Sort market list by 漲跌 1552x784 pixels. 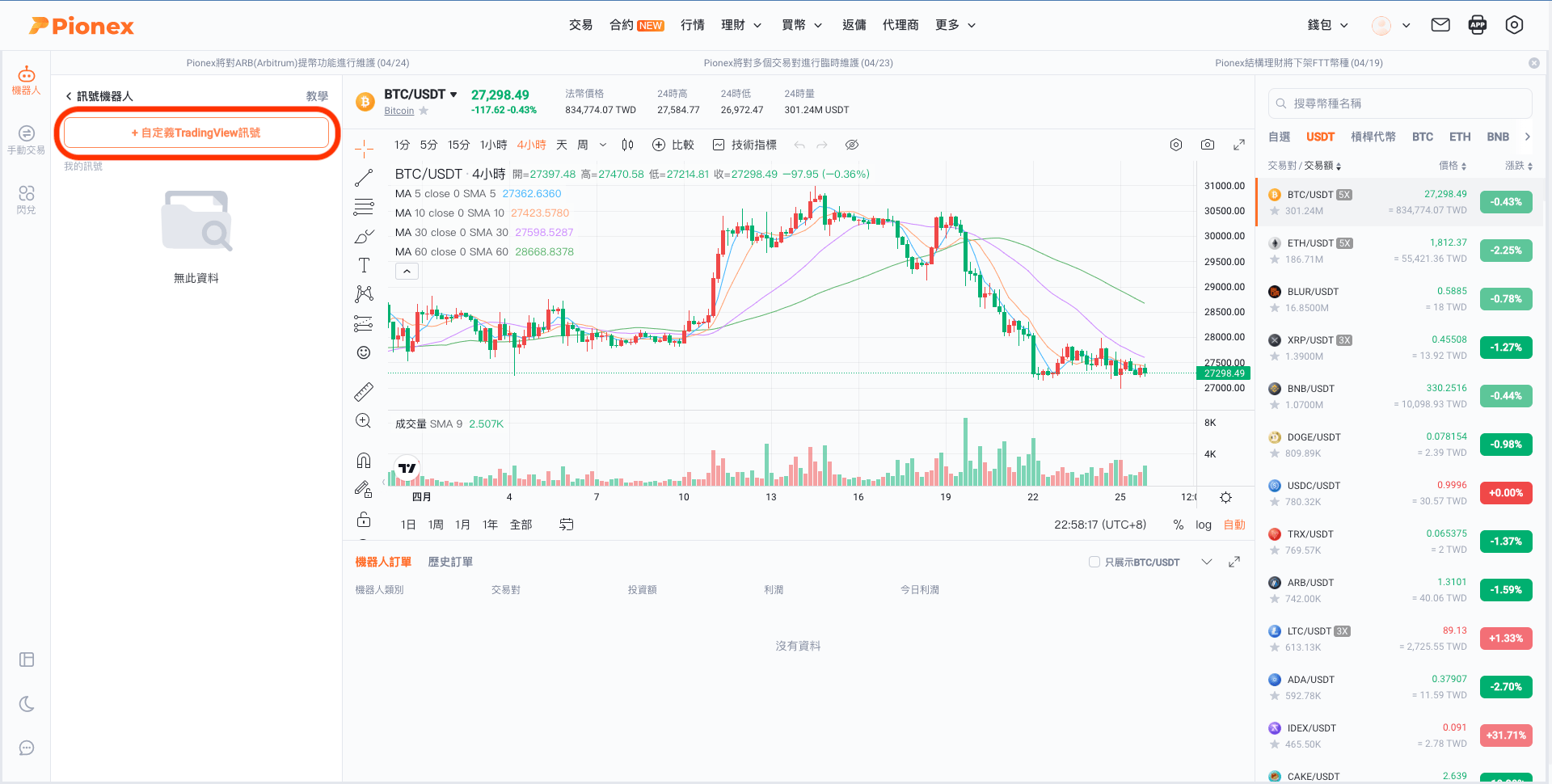[1519, 166]
